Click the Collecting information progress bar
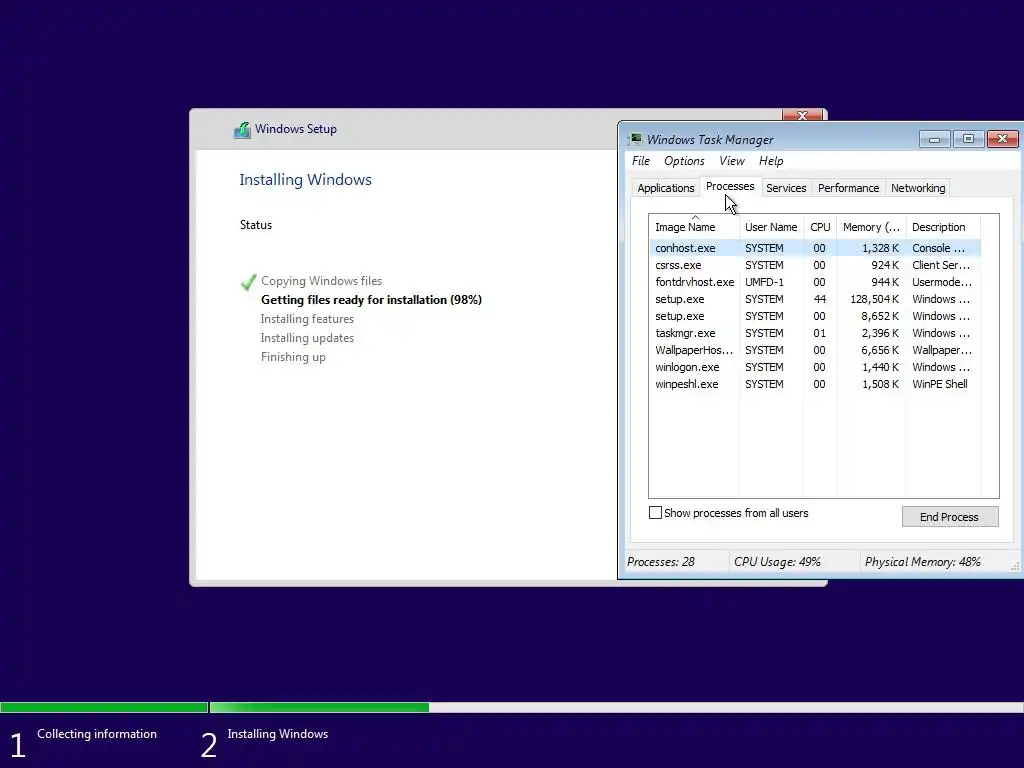This screenshot has width=1024, height=768. 104,707
